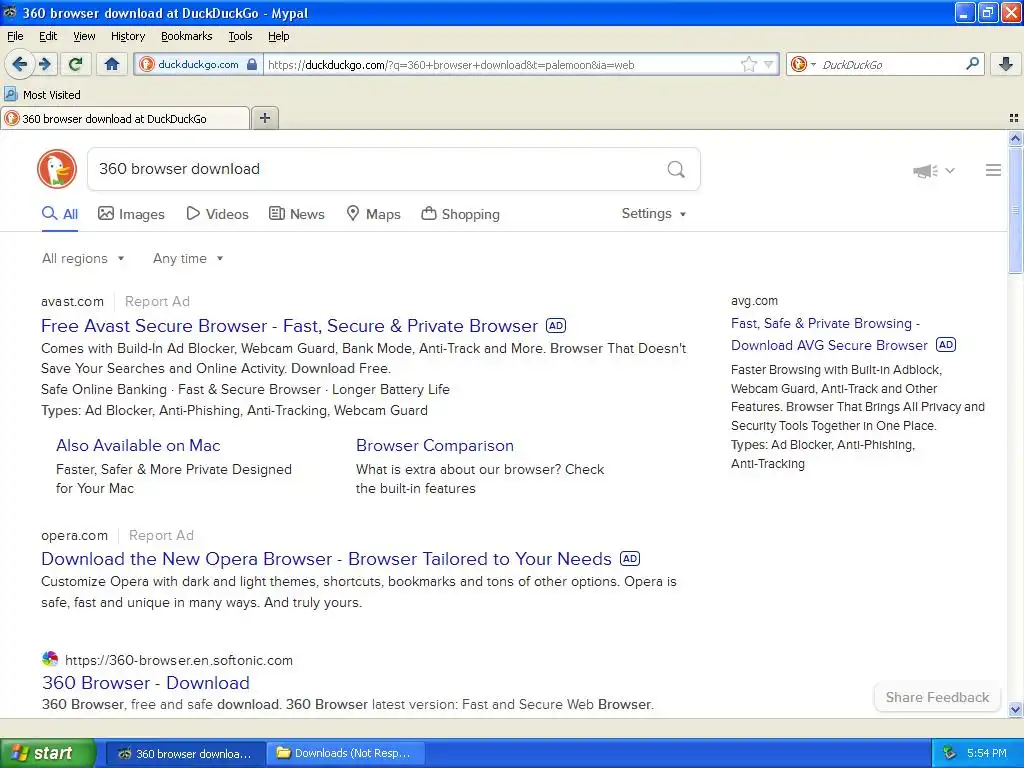This screenshot has width=1024, height=768.
Task: Switch to Mypal window in taskbar
Action: point(185,753)
